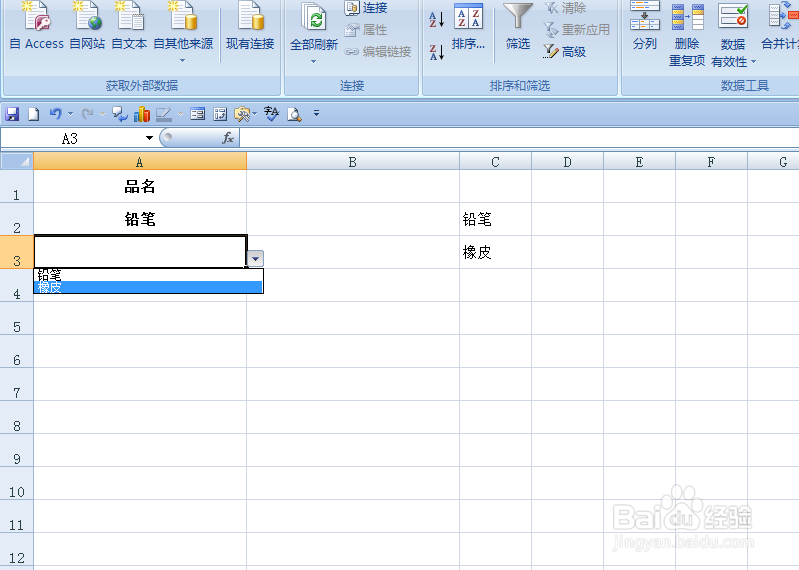This screenshot has height=570, width=799.
Task: Click the 编辑链接 edit links button
Action: [x=378, y=51]
